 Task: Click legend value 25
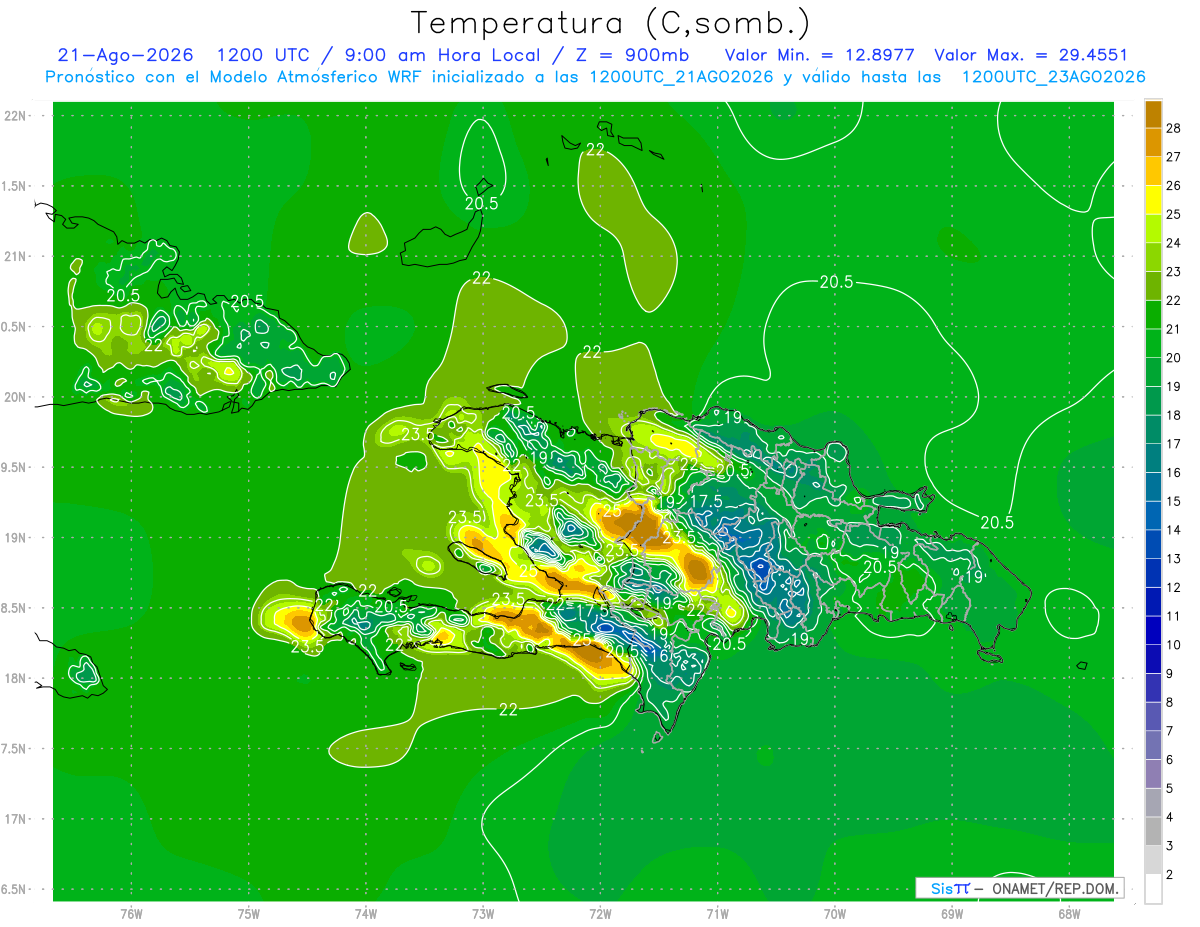pyautogui.click(x=1174, y=214)
